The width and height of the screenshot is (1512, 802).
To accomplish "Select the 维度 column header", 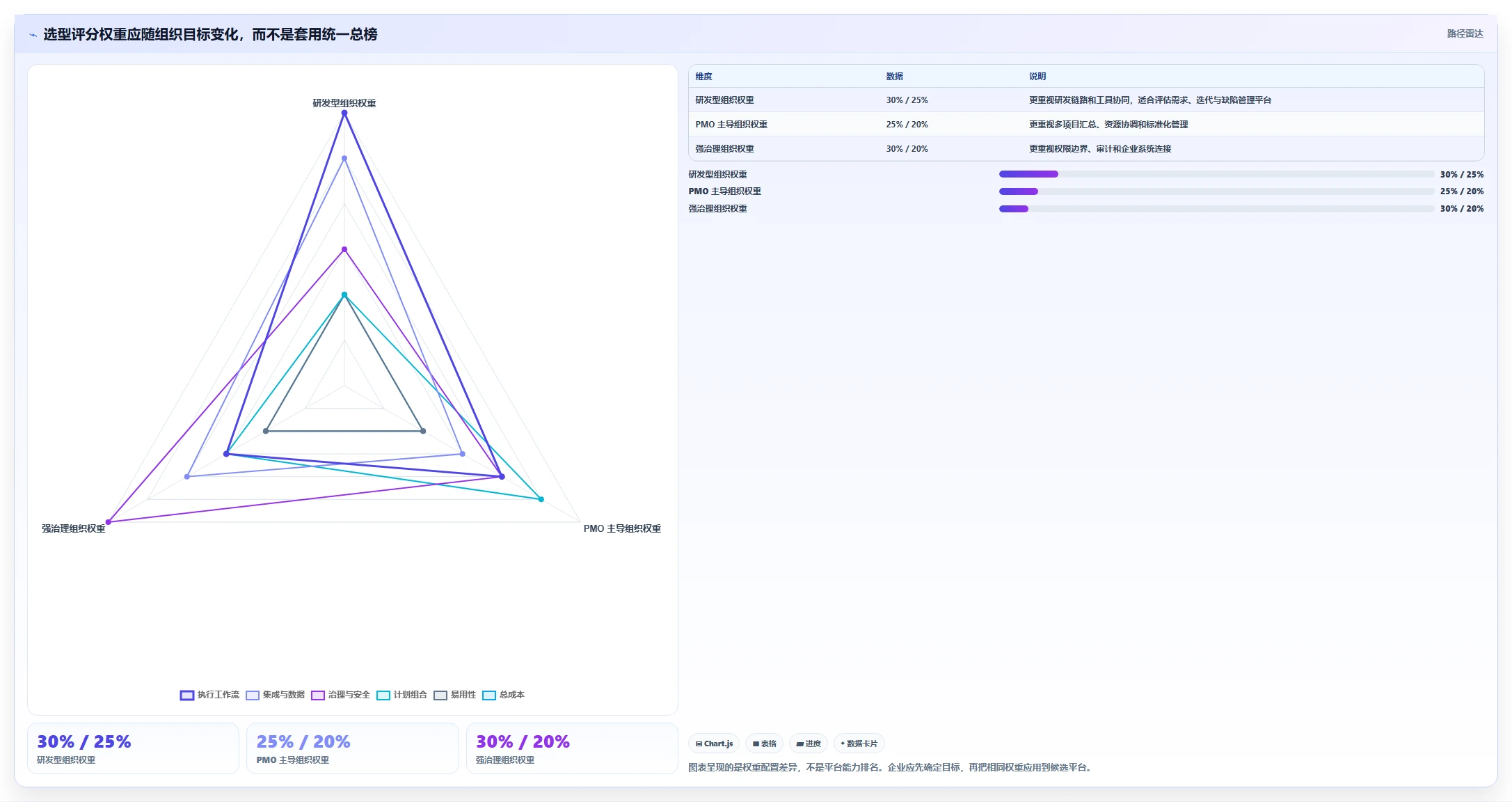I will point(703,77).
